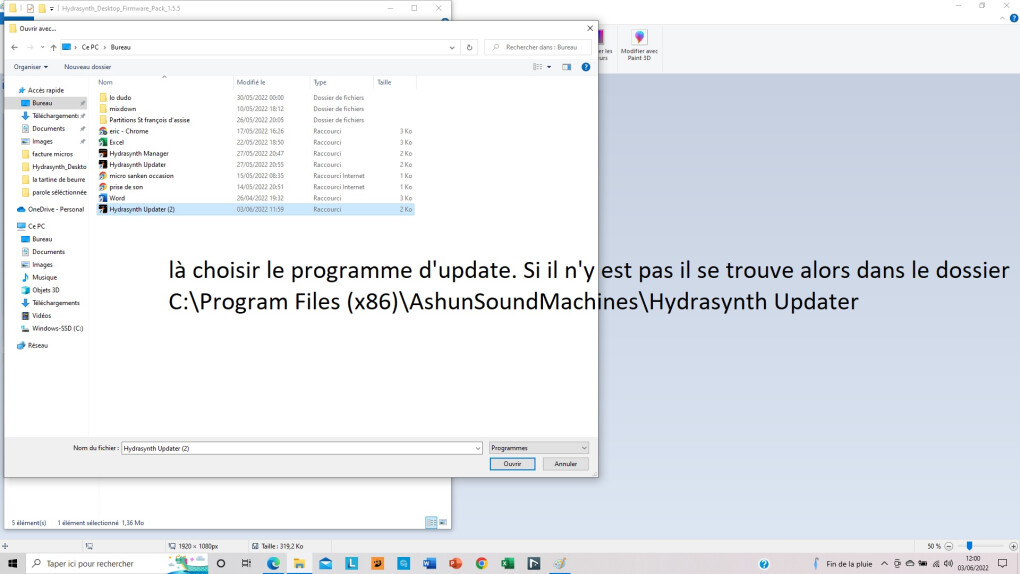Screen dimensions: 1020x574
Task: Open the dialog's help question mark icon
Action: tap(585, 67)
